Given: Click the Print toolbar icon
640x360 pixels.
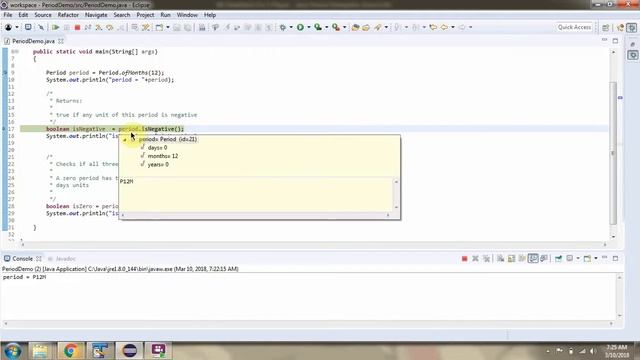Looking at the screenshot, I should click(x=202, y=27).
